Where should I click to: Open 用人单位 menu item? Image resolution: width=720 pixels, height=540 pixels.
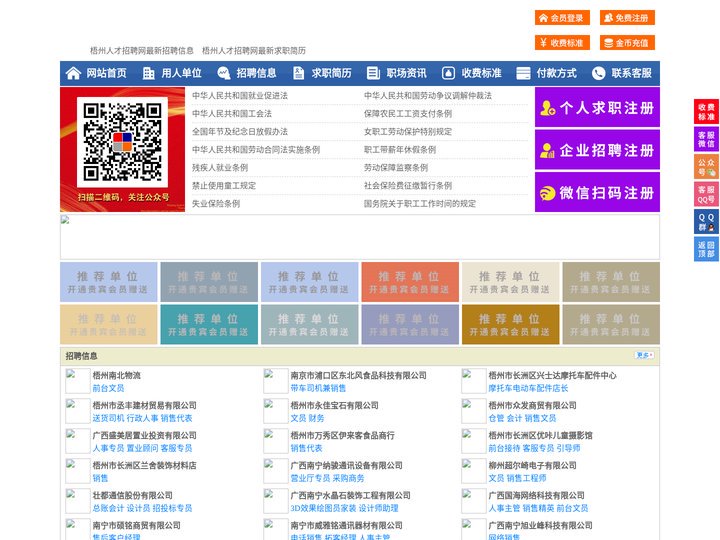click(181, 73)
